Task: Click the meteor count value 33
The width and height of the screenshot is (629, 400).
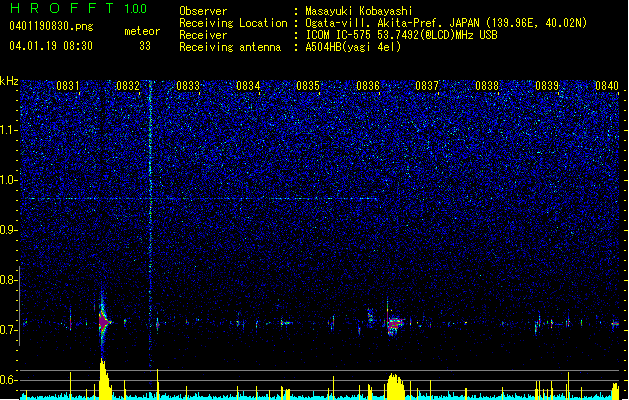Action: point(145,46)
